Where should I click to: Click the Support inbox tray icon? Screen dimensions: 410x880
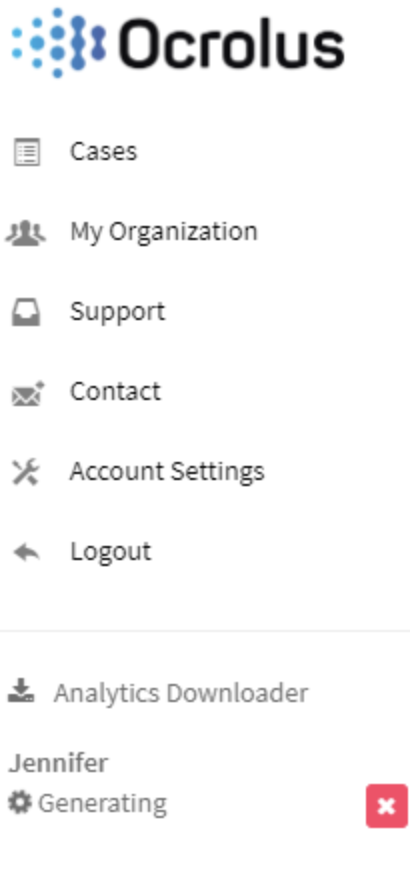[x=26, y=312]
